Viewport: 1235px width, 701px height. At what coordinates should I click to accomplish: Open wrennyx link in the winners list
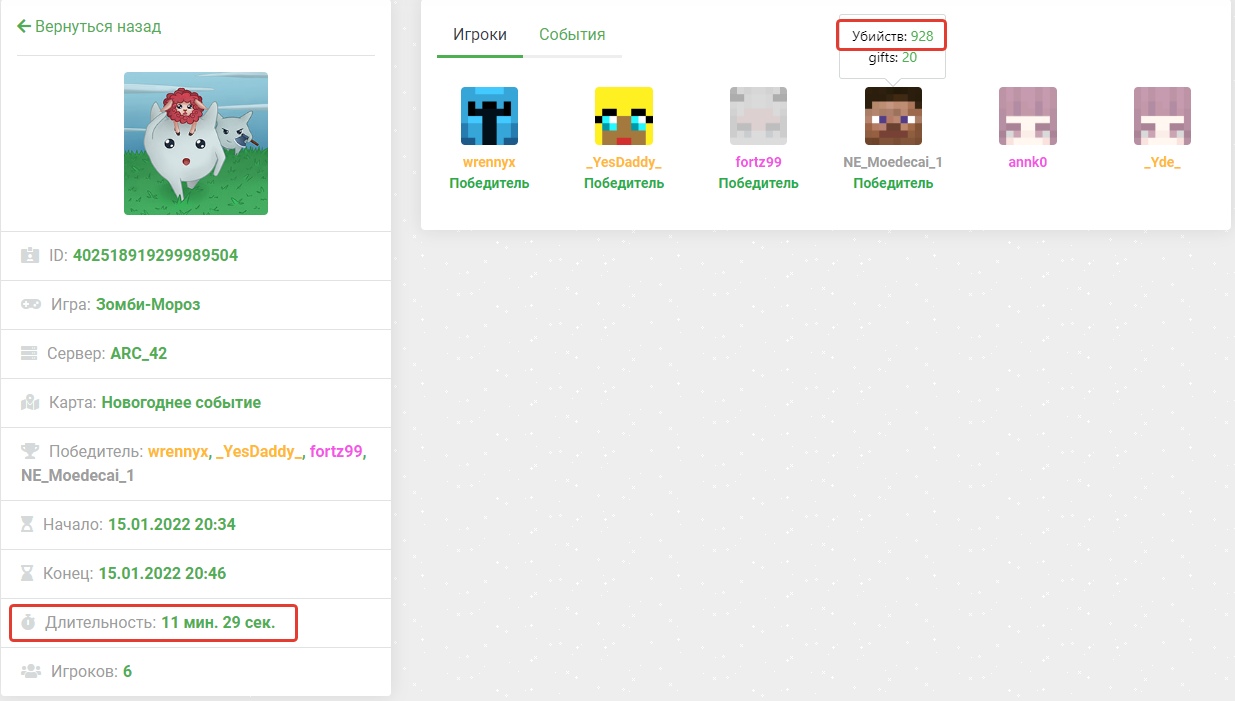178,452
